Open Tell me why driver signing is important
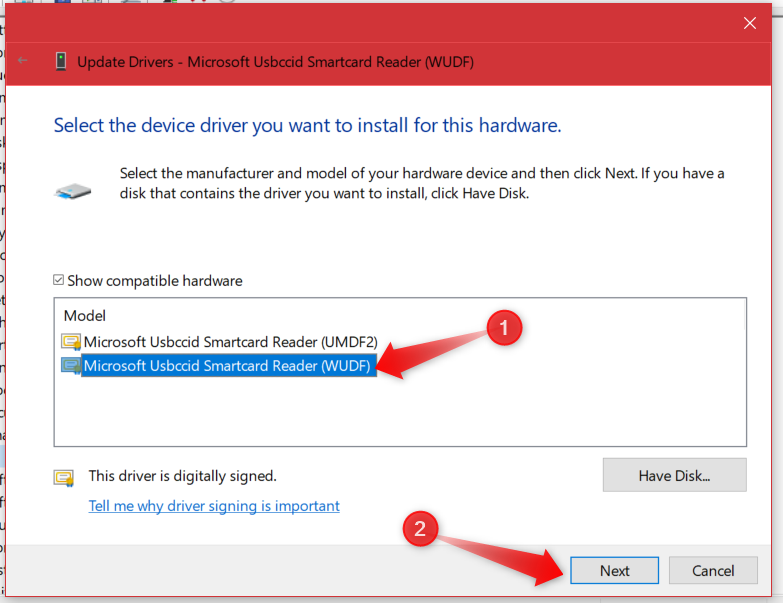783x603 pixels. [214, 506]
